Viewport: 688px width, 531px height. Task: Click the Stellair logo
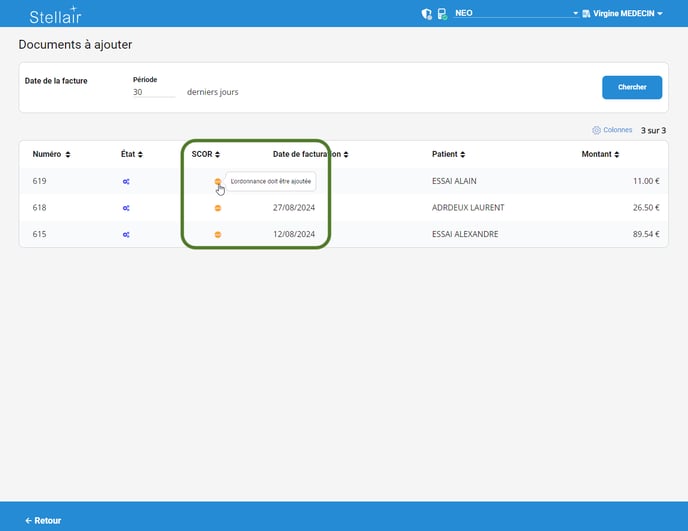[55, 14]
